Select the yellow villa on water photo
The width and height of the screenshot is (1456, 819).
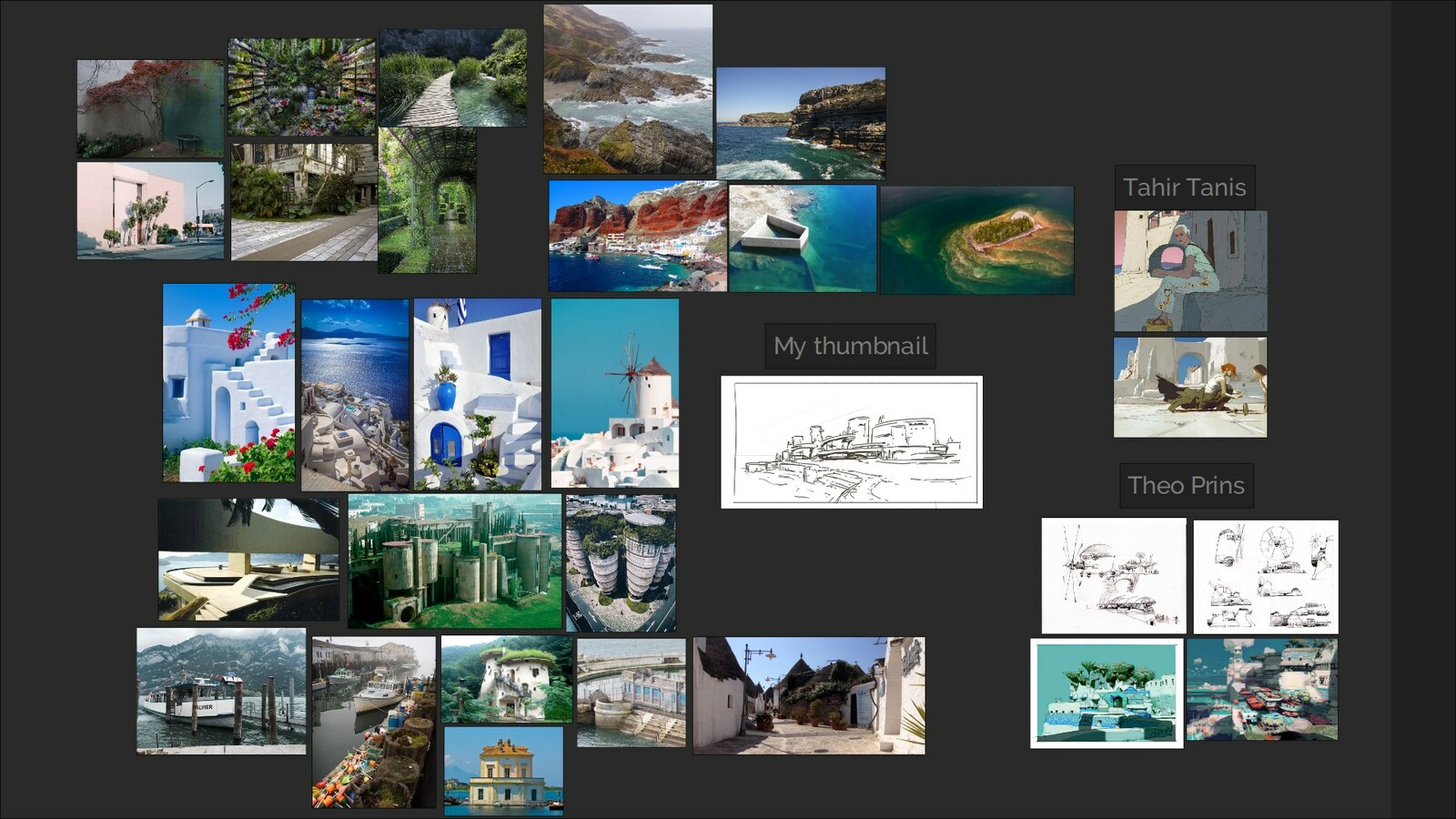(x=503, y=771)
